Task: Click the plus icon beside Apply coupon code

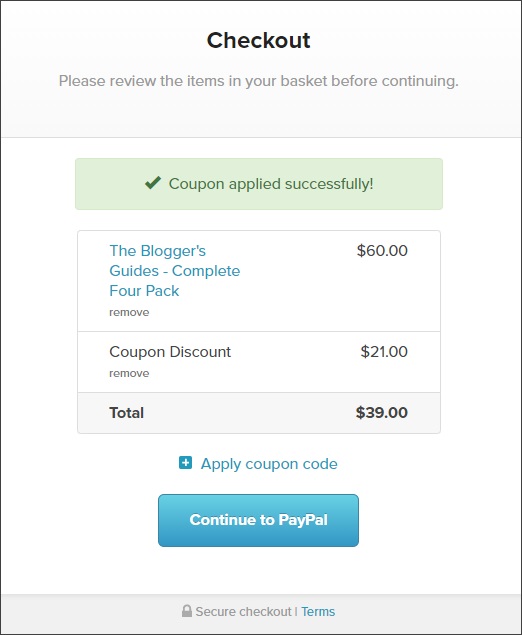Action: tap(185, 462)
